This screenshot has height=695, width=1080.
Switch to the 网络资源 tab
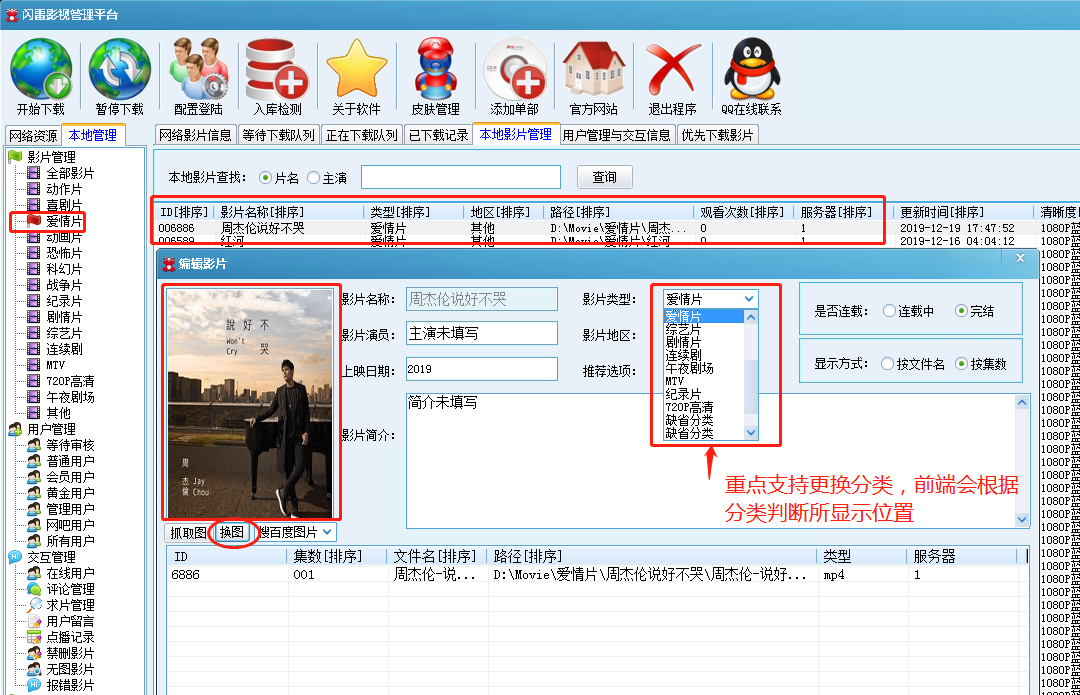pos(33,136)
